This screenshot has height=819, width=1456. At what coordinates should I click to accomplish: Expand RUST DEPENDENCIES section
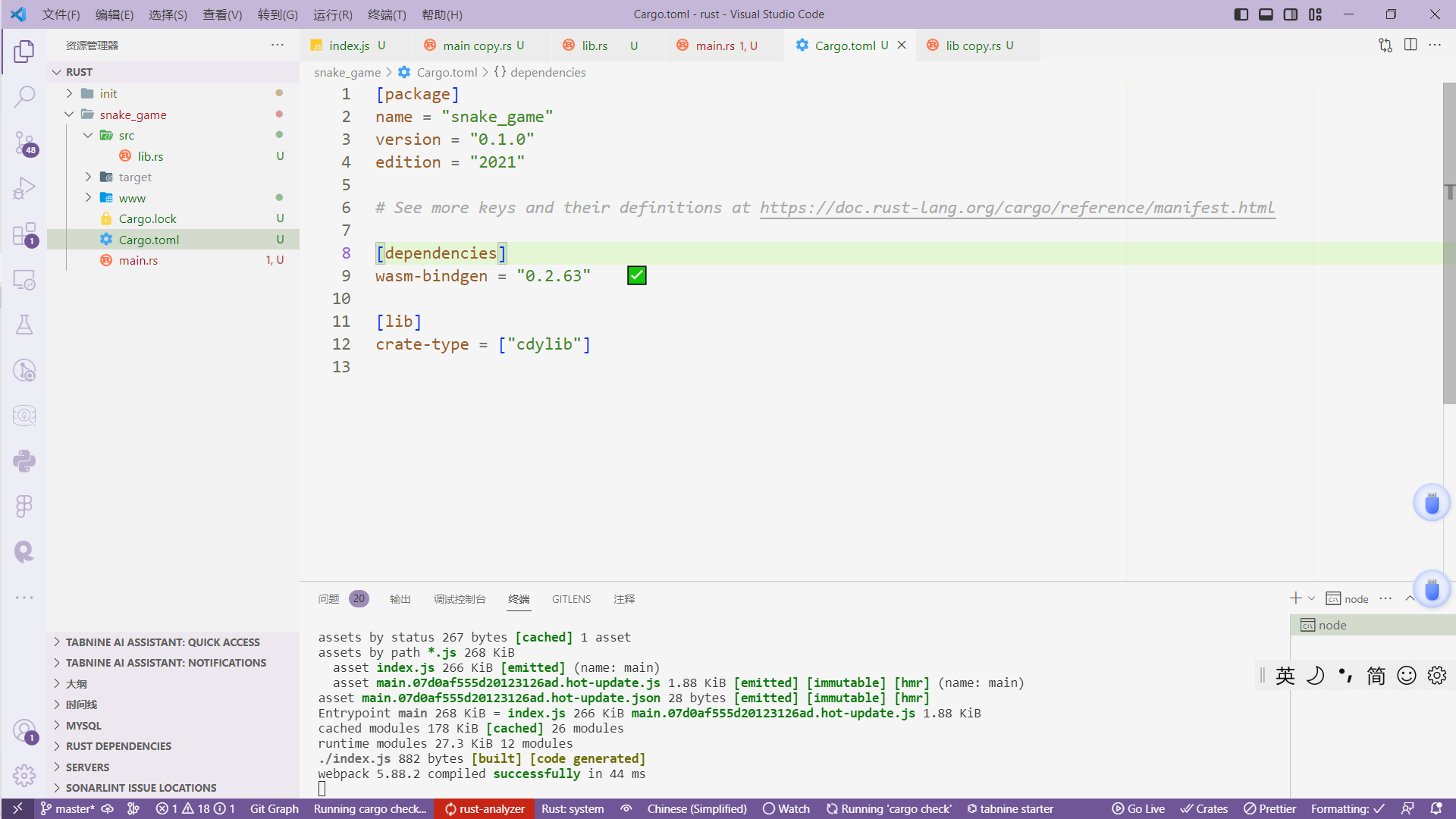coord(118,746)
